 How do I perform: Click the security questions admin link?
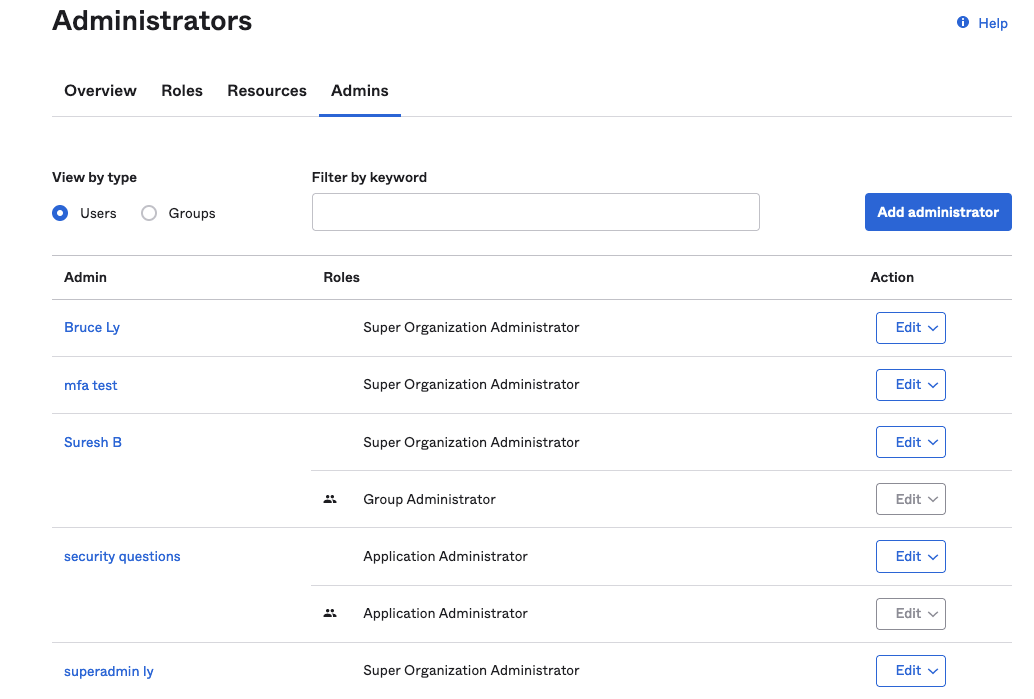point(122,556)
